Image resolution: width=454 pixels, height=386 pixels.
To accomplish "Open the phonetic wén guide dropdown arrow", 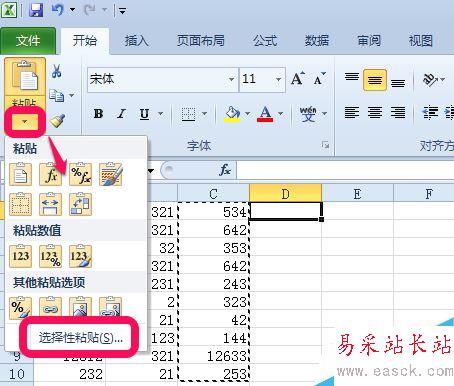I will tap(324, 114).
